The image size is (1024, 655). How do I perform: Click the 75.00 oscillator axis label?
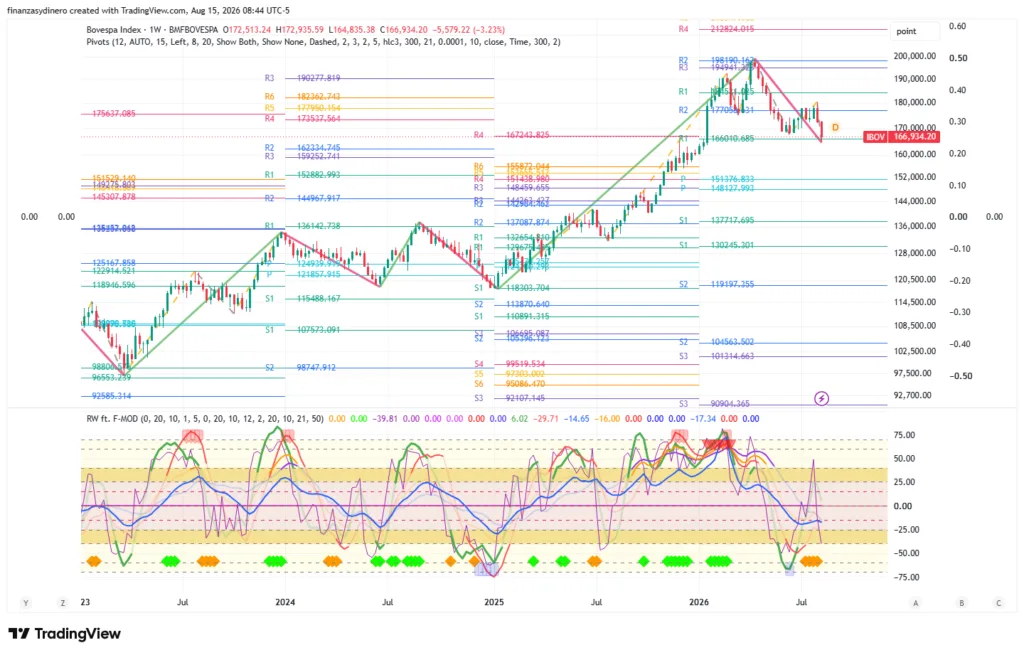point(904,435)
